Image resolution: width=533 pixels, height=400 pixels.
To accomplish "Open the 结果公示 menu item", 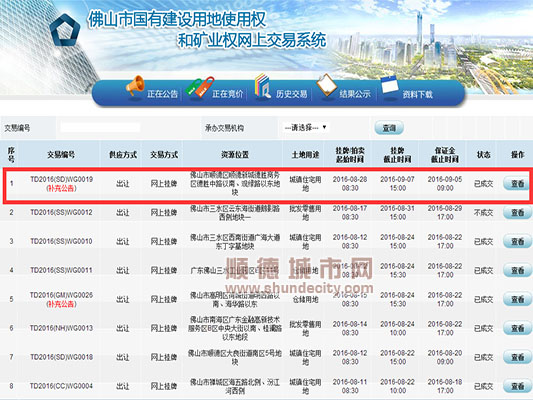I will pyautogui.click(x=355, y=94).
